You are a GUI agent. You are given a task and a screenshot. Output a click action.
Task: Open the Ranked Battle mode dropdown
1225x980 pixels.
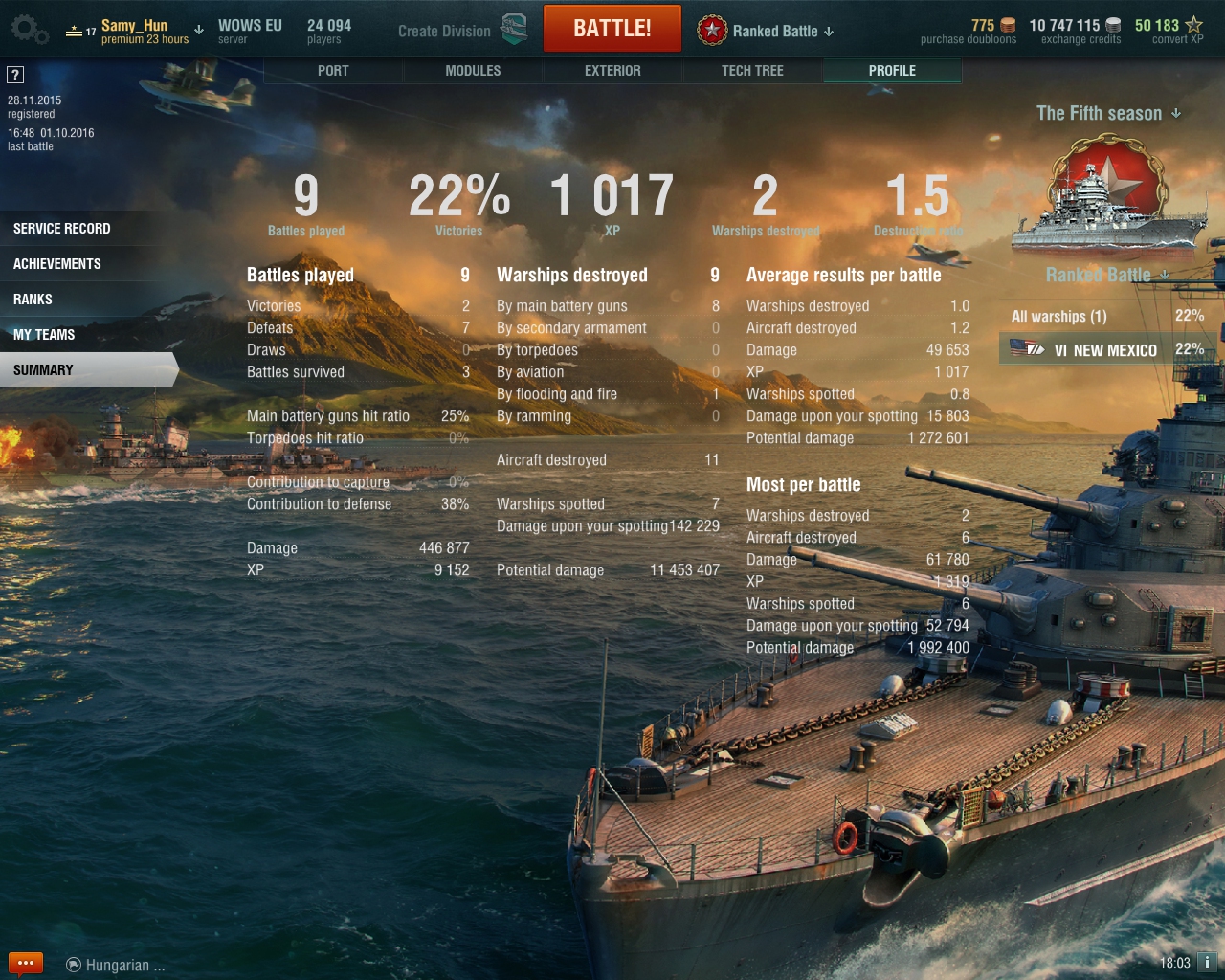(x=829, y=32)
